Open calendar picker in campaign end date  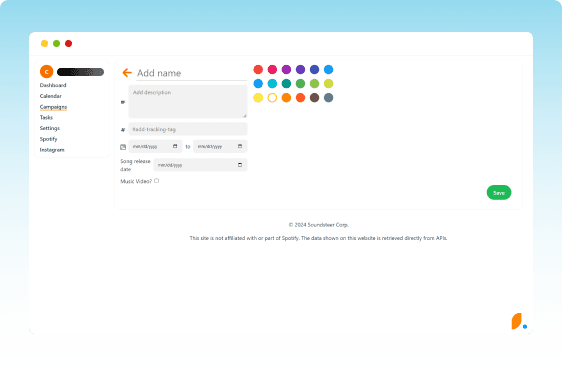click(x=240, y=146)
